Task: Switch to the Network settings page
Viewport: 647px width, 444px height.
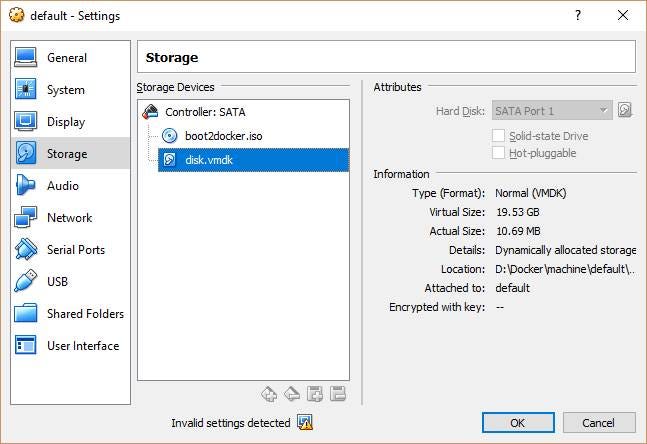Action: click(71, 217)
